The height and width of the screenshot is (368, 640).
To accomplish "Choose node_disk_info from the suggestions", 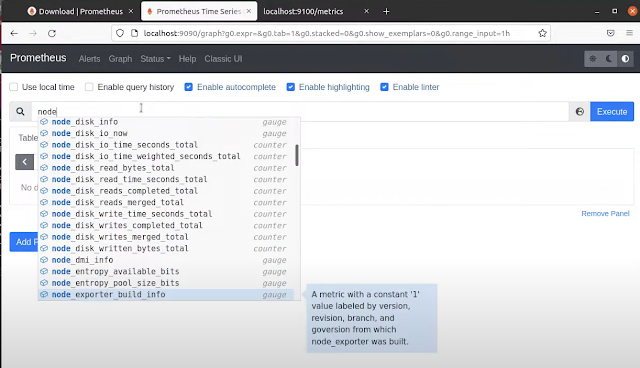I will (166, 122).
